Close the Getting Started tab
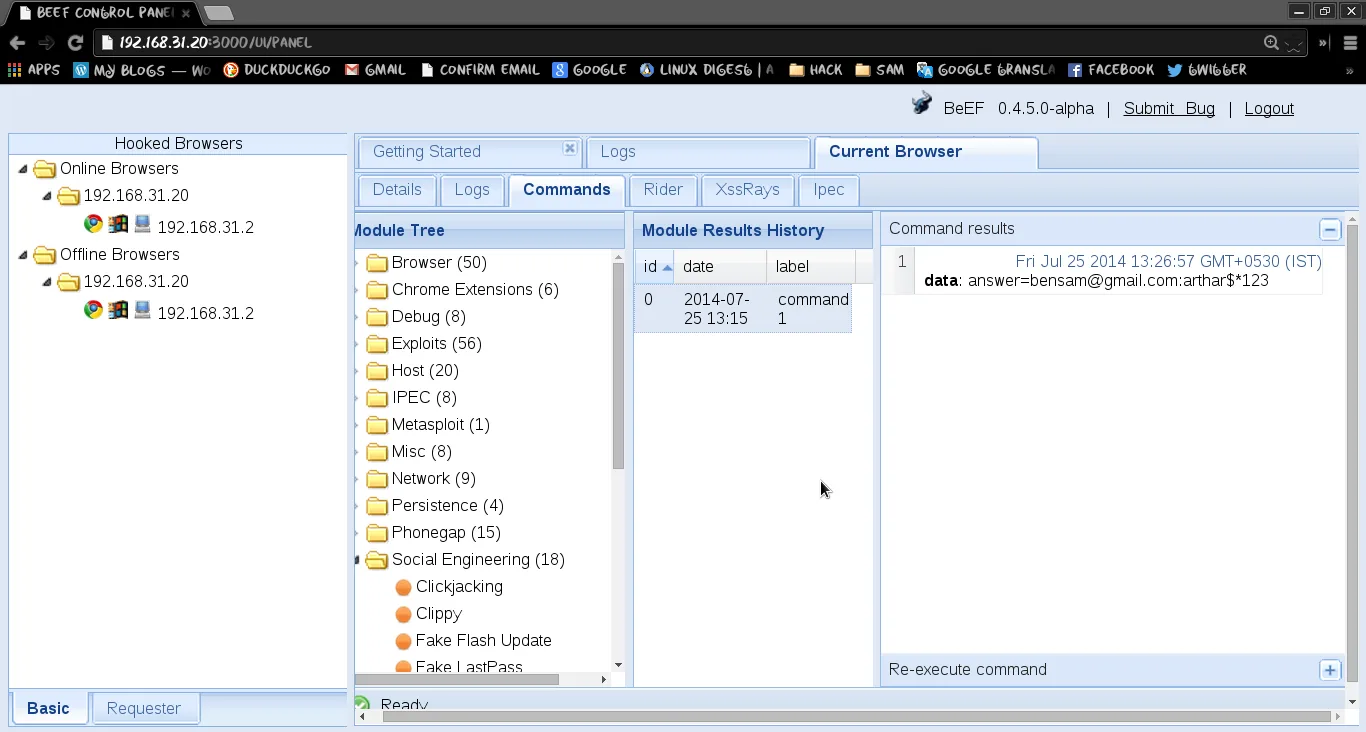 tap(570, 148)
